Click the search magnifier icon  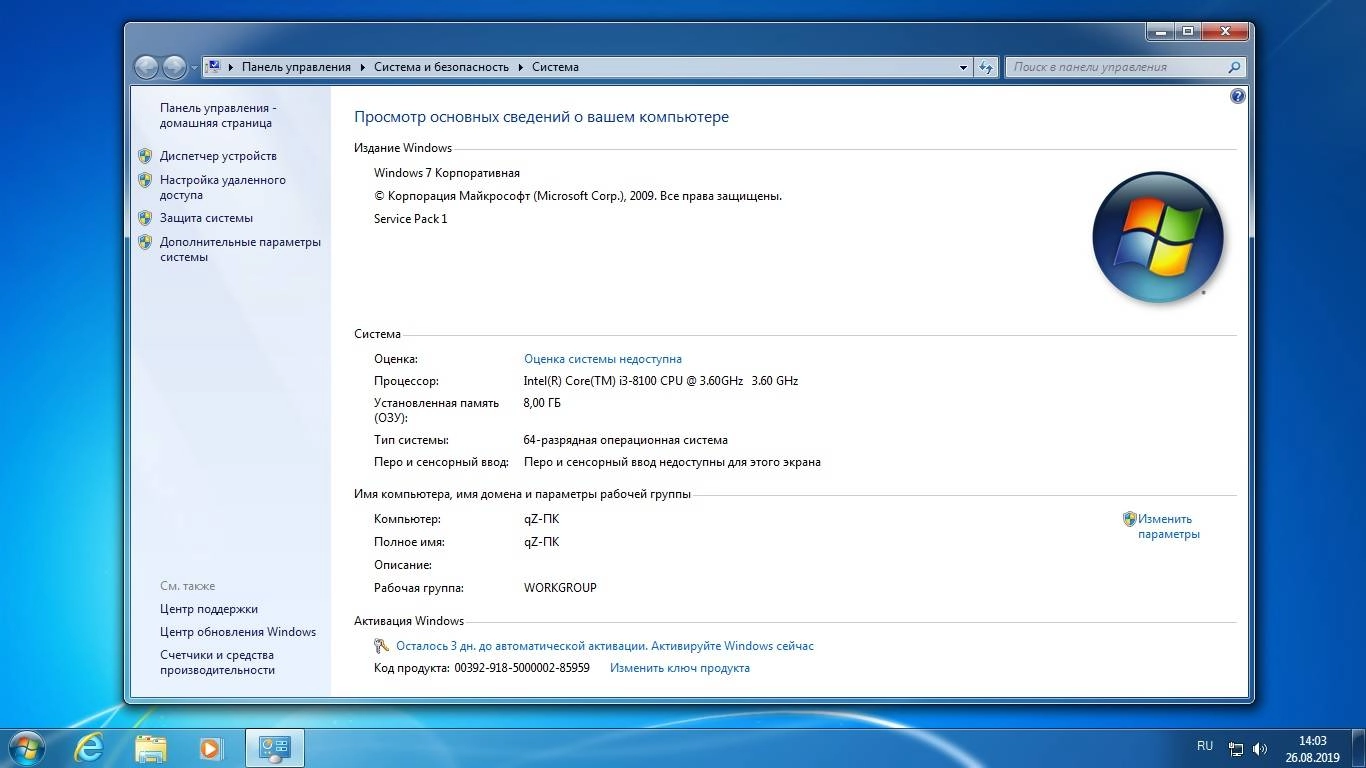tap(1234, 67)
